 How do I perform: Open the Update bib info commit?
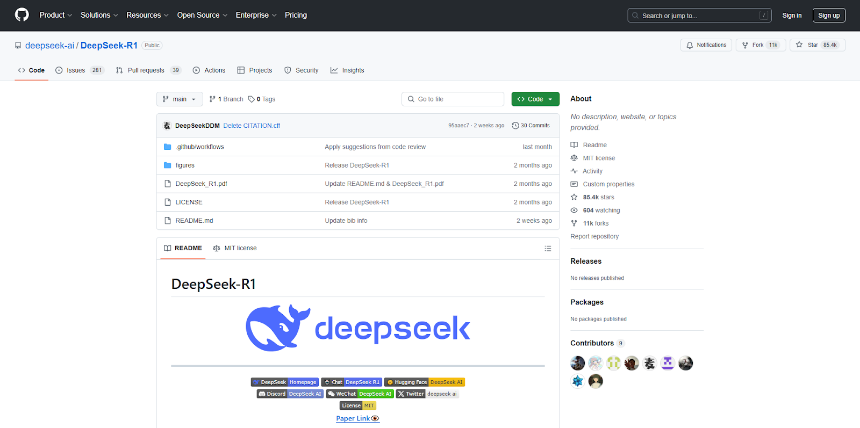[x=346, y=221]
